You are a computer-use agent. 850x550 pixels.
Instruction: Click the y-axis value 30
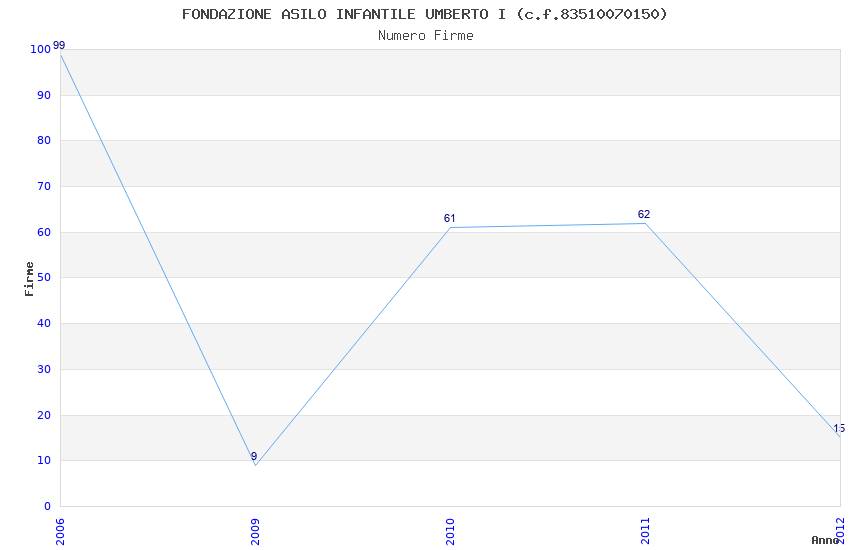point(44,370)
